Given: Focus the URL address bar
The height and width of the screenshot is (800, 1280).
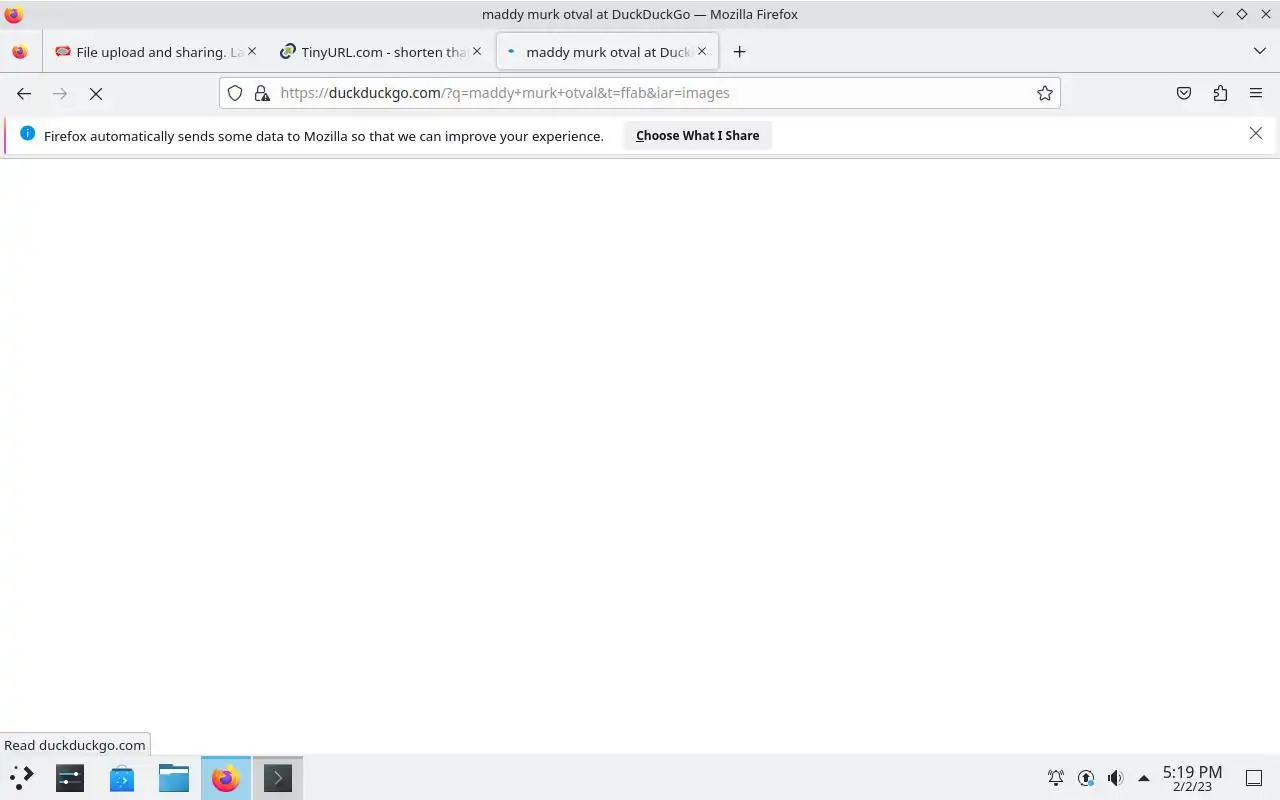Looking at the screenshot, I should [640, 93].
